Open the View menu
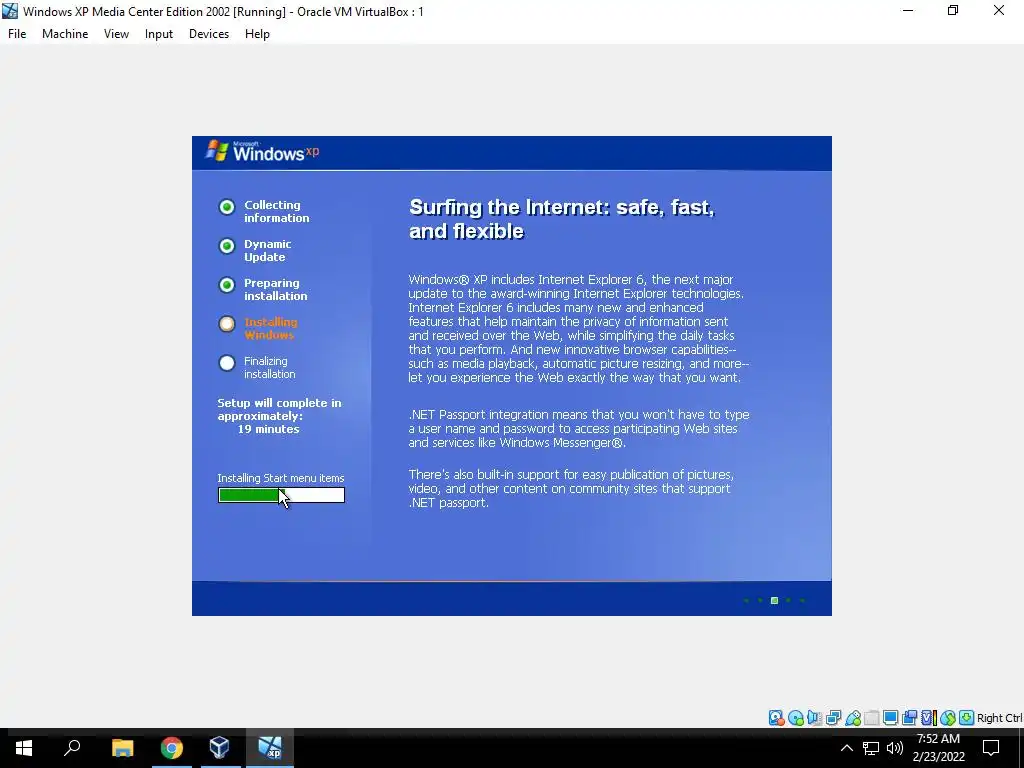The width and height of the screenshot is (1024, 768). 116,34
